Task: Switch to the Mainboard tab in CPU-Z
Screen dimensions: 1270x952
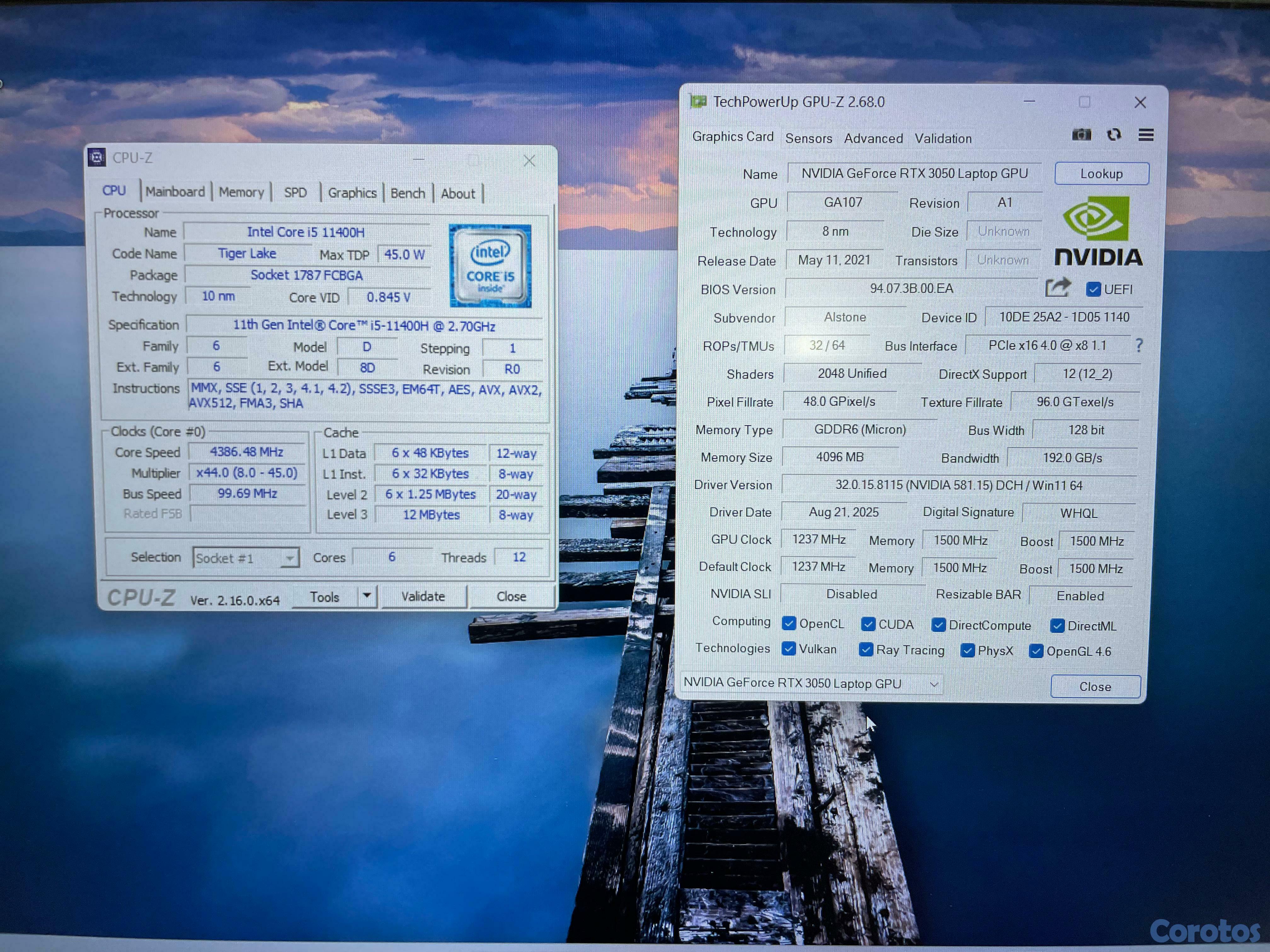Action: [175, 192]
